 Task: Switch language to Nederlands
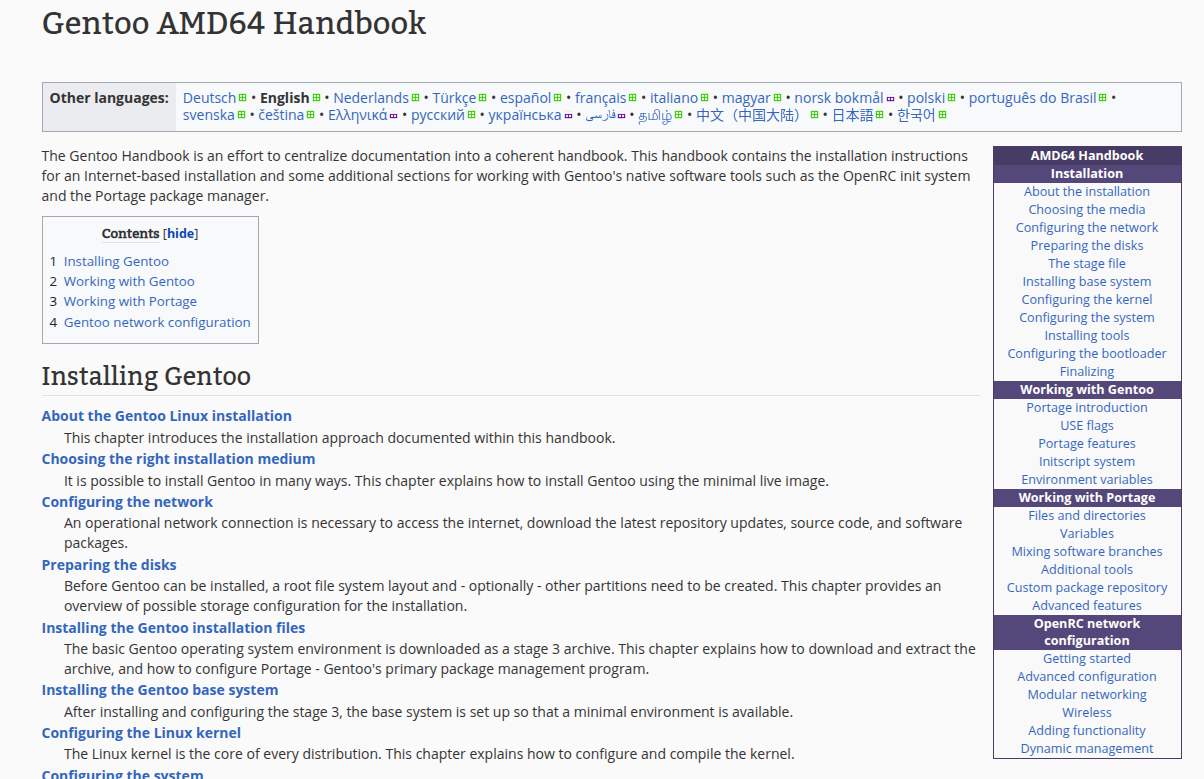coord(371,98)
